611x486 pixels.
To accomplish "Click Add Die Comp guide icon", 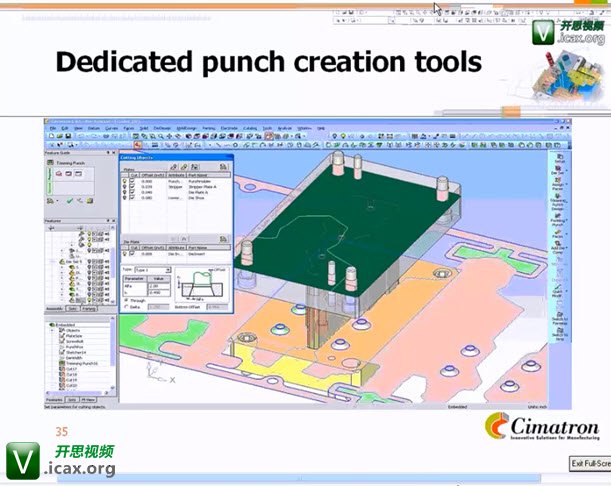I will pos(558,247).
